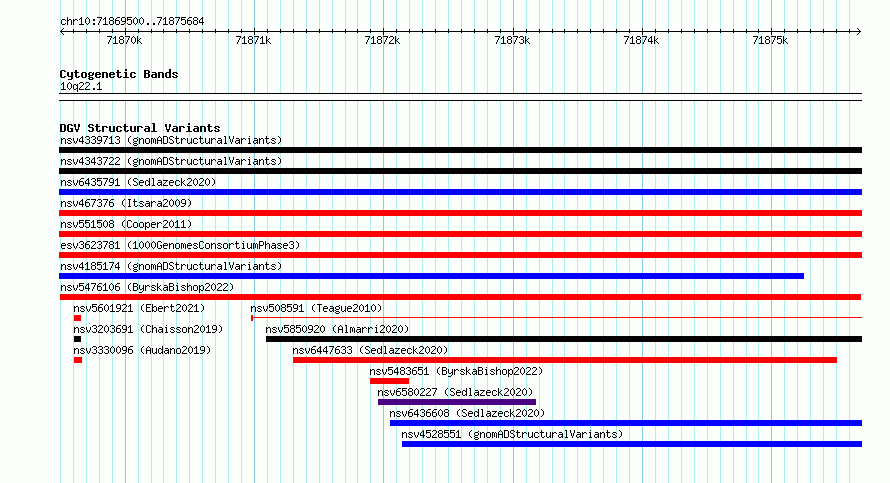Click the small red marker for nsv3330096
The width and height of the screenshot is (890, 483).
78,360
